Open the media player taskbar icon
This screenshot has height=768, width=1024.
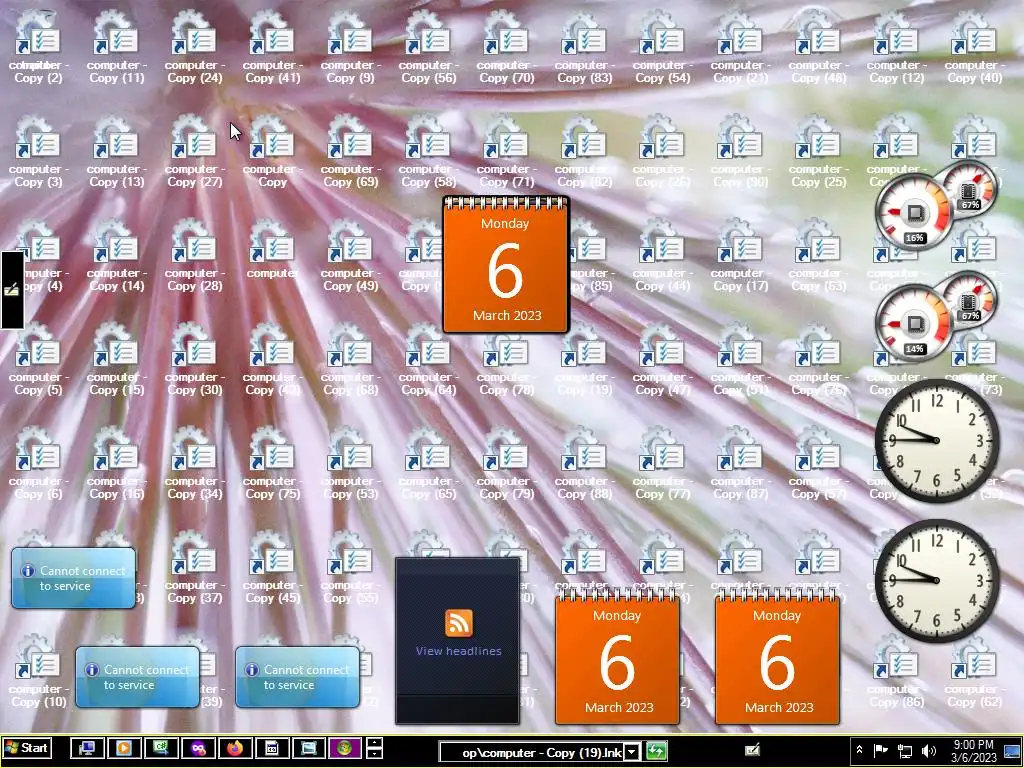click(x=124, y=748)
